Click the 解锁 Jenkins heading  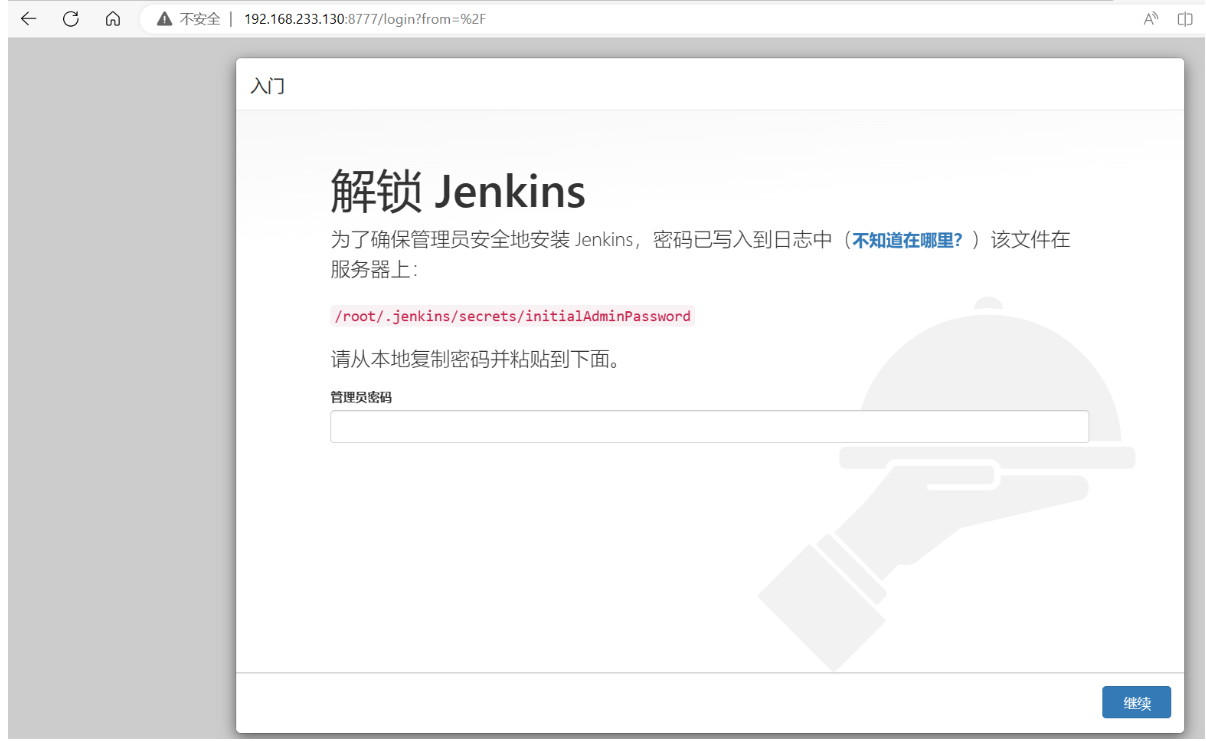(457, 192)
